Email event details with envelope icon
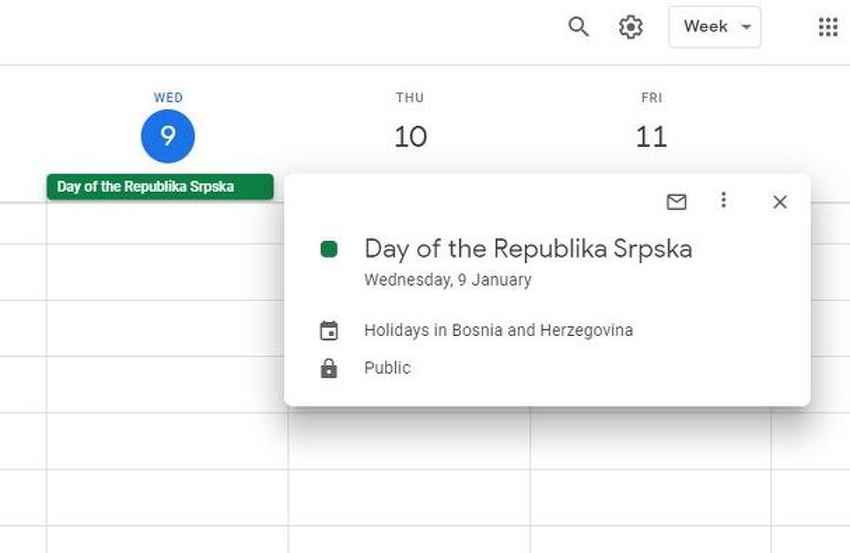Viewport: 850px width, 553px height. 677,202
